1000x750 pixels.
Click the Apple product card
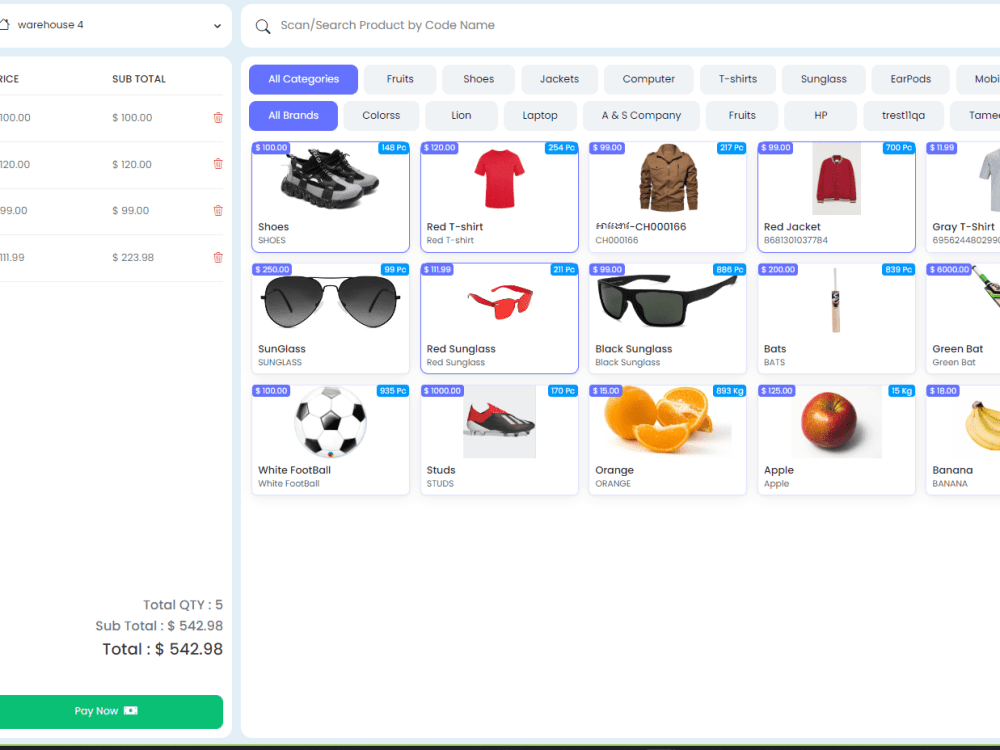(x=836, y=440)
